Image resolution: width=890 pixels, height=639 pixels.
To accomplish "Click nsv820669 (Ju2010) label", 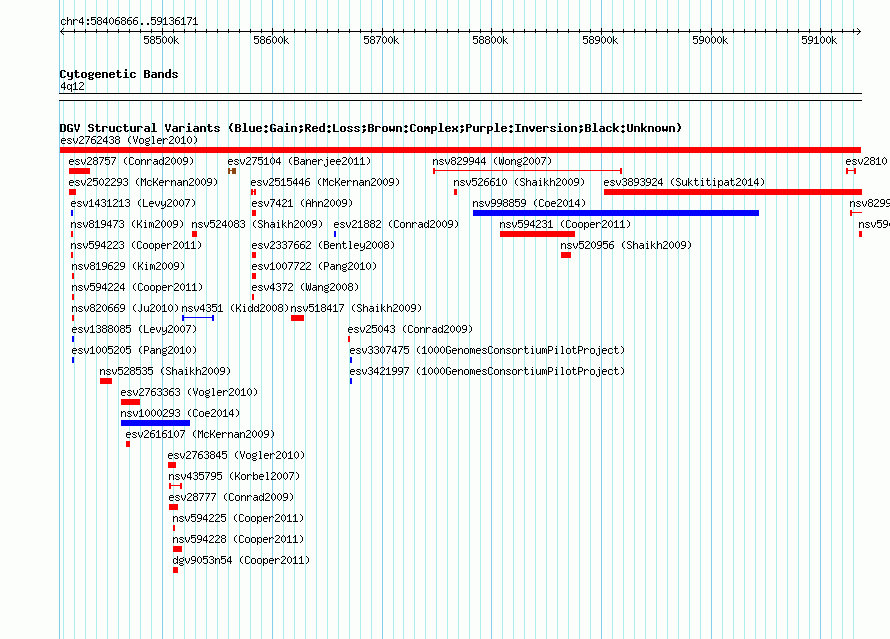I will pyautogui.click(x=125, y=308).
